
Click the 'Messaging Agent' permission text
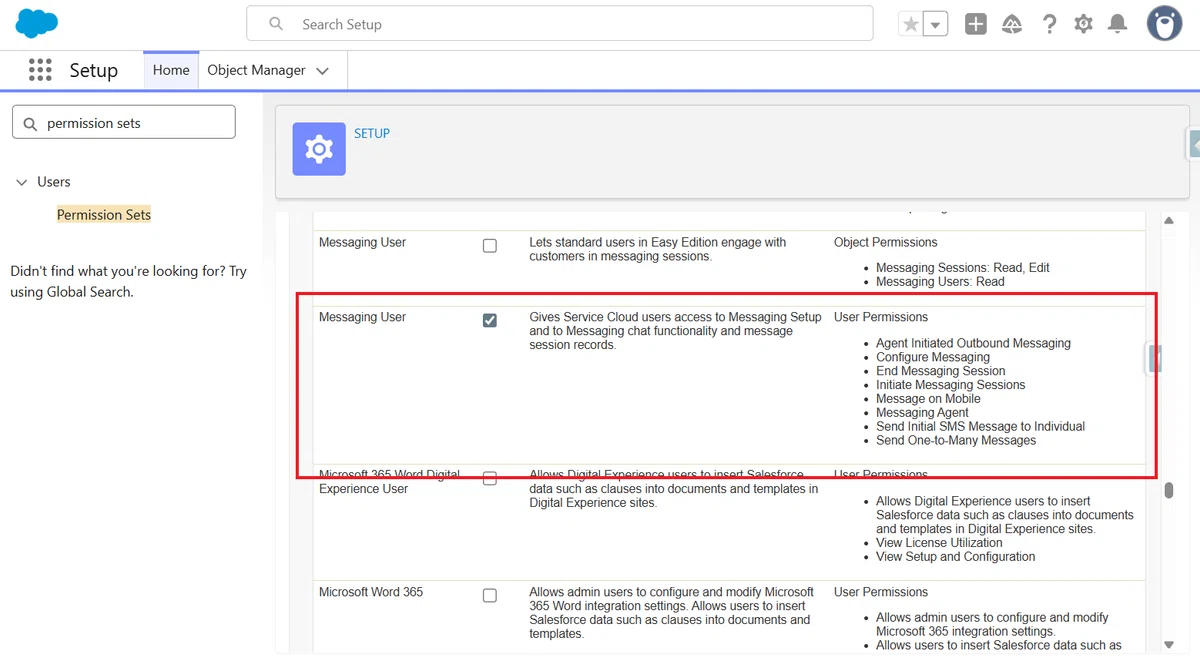[922, 413]
